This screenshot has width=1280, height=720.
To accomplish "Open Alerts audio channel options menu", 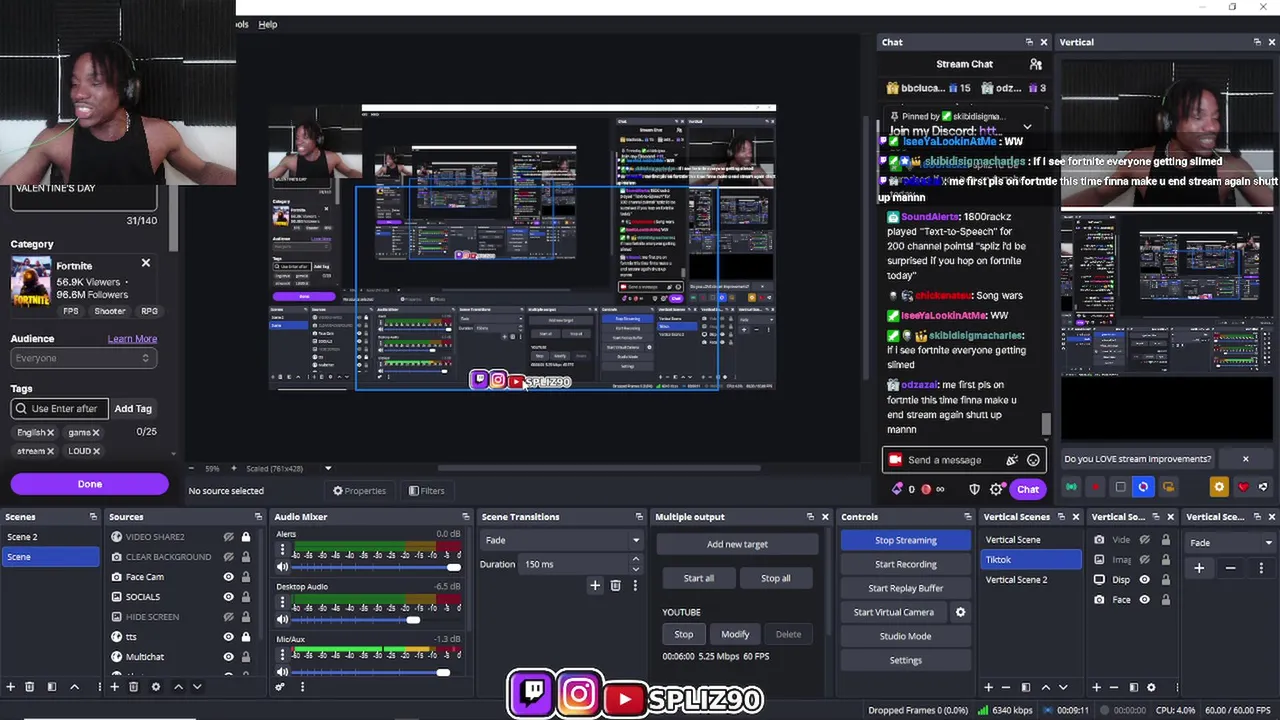I will tap(282, 551).
